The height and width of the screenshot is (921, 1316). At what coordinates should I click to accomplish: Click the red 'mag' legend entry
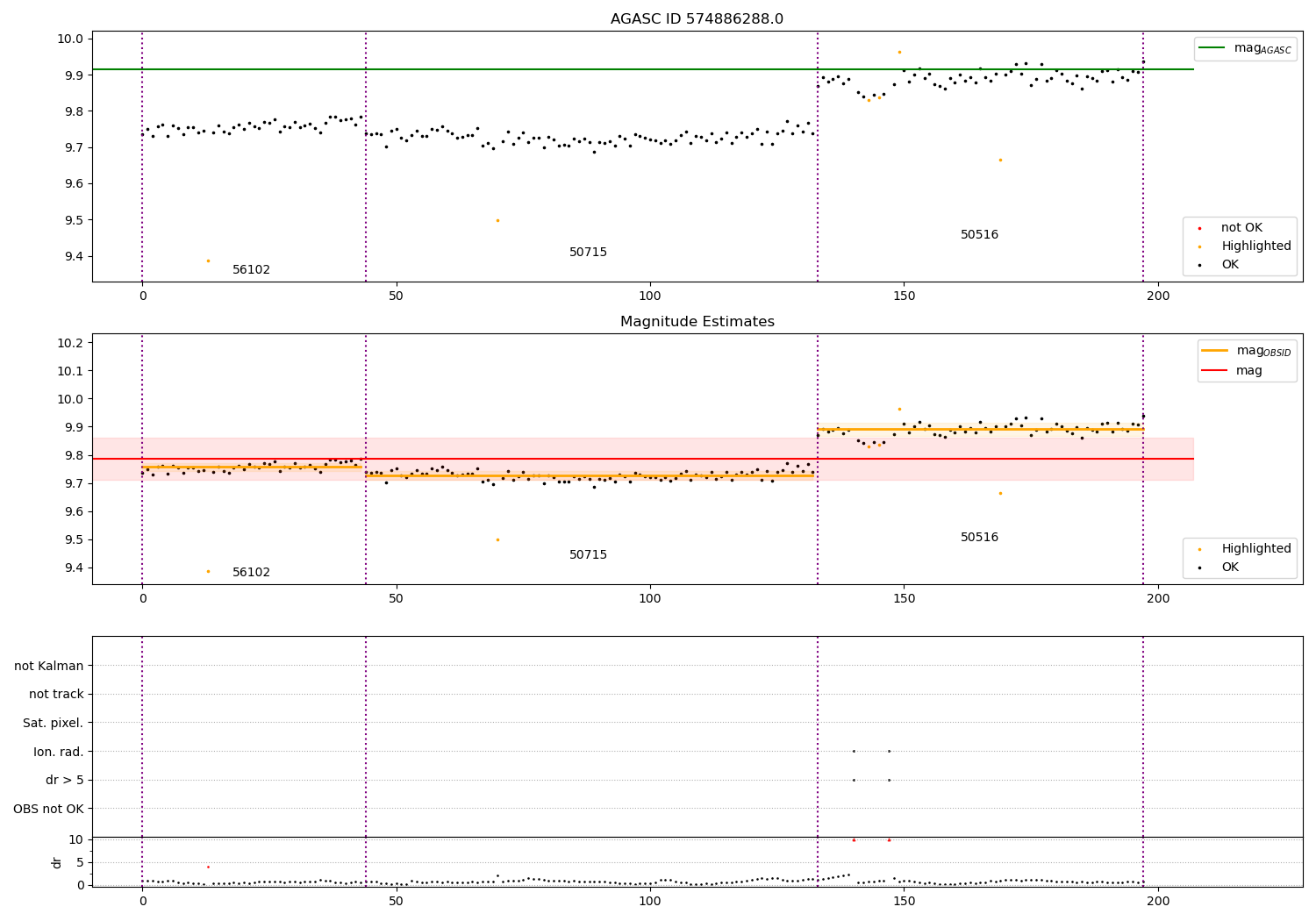(x=1233, y=371)
